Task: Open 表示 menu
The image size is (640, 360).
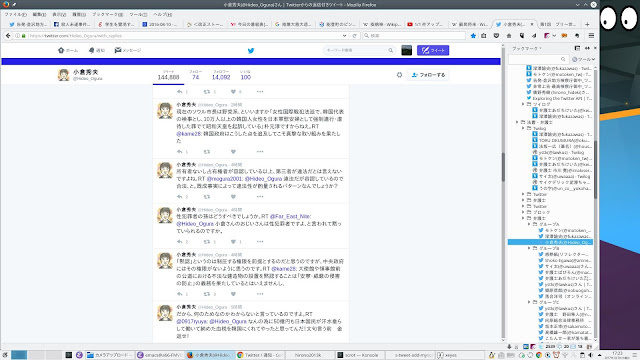Action: (x=59, y=14)
